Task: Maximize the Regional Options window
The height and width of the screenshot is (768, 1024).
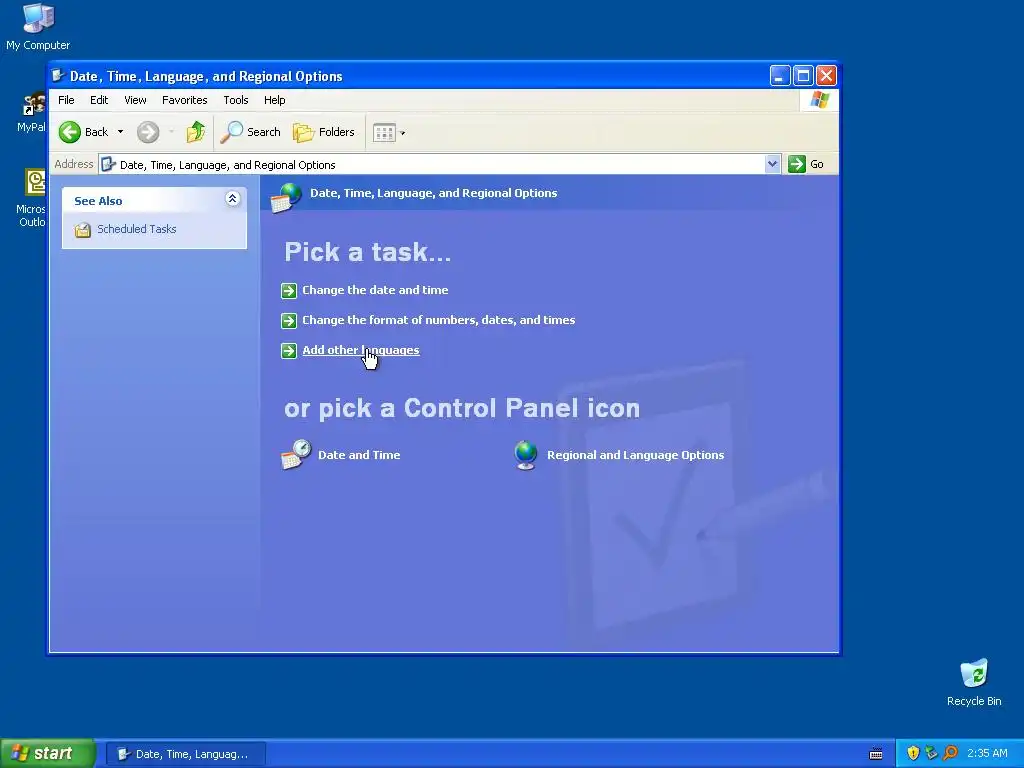Action: (803, 76)
